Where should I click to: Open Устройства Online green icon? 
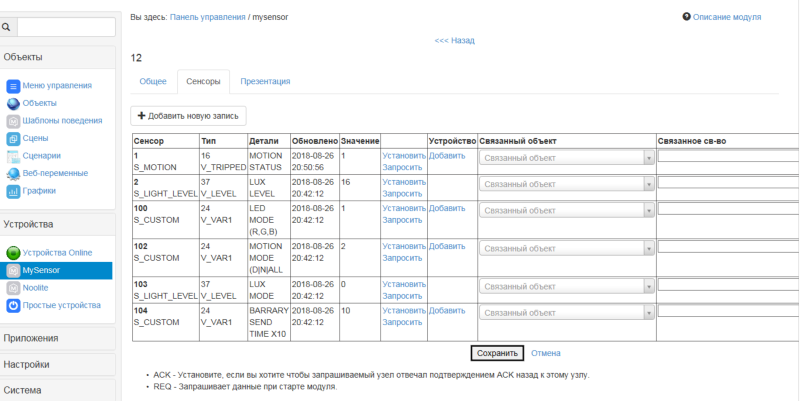point(13,253)
